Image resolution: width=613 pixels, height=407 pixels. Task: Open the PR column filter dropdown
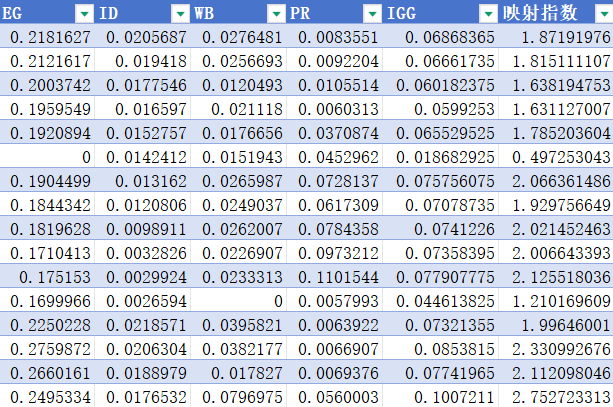(x=372, y=13)
